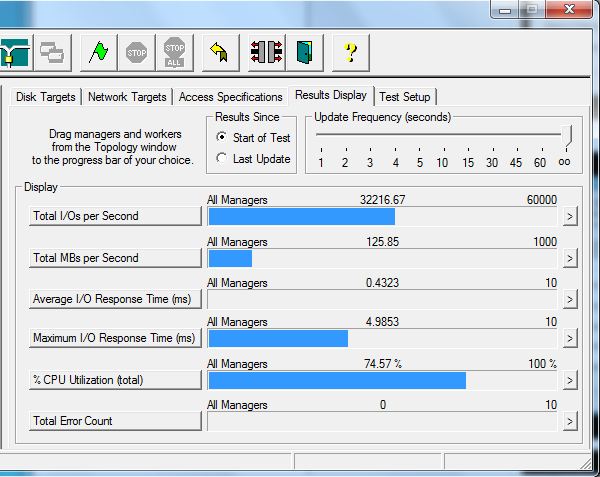Image resolution: width=600 pixels, height=477 pixels.
Task: Go to the Test Setup tab
Action: click(405, 97)
